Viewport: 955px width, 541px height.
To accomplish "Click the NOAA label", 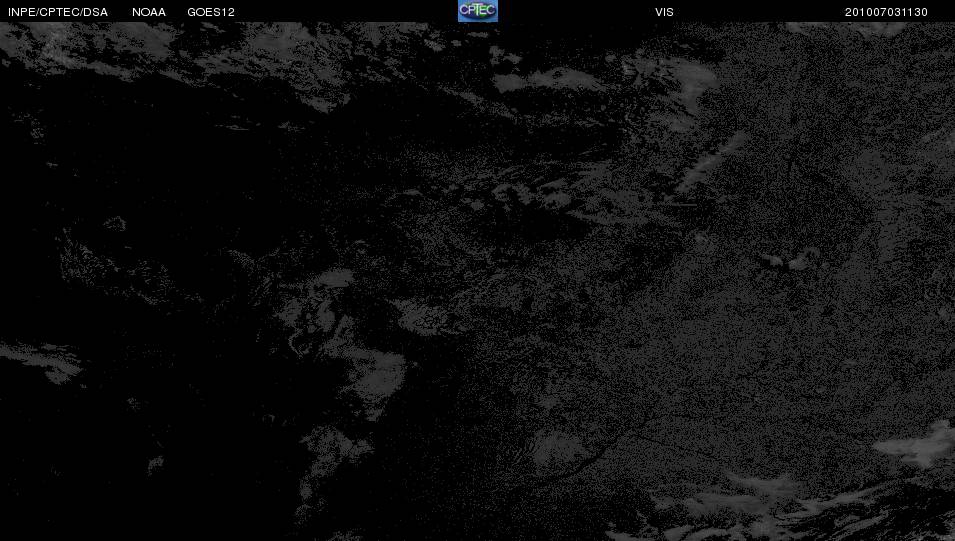I will [x=149, y=12].
